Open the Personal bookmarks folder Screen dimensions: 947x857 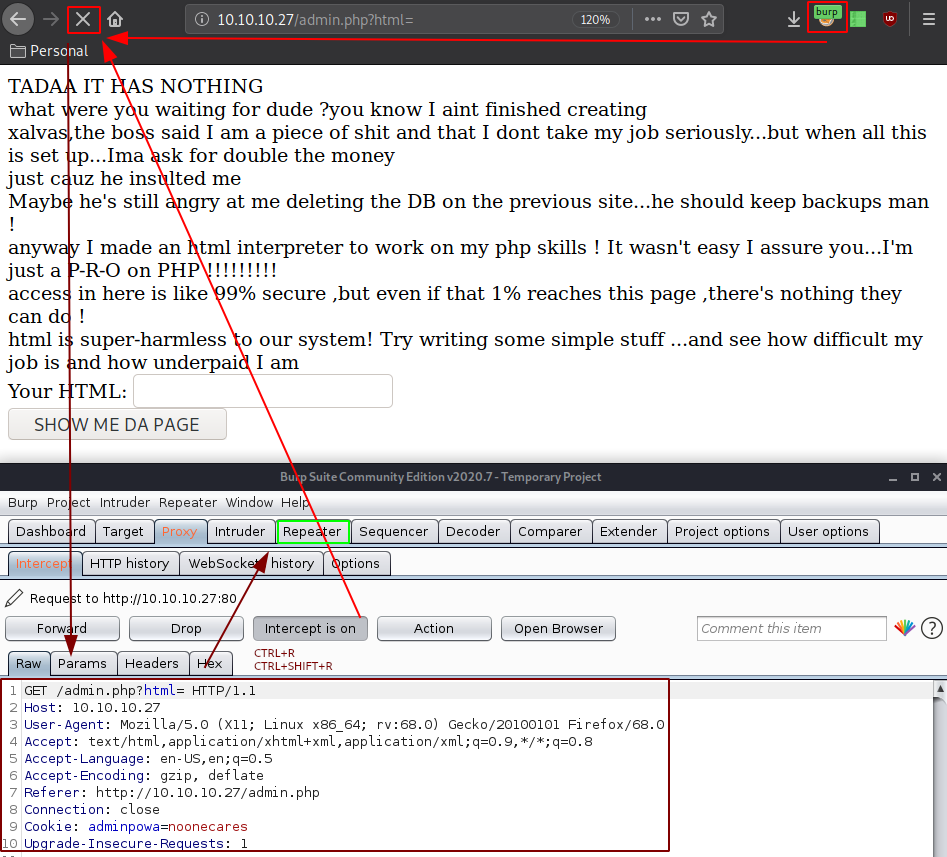[49, 51]
